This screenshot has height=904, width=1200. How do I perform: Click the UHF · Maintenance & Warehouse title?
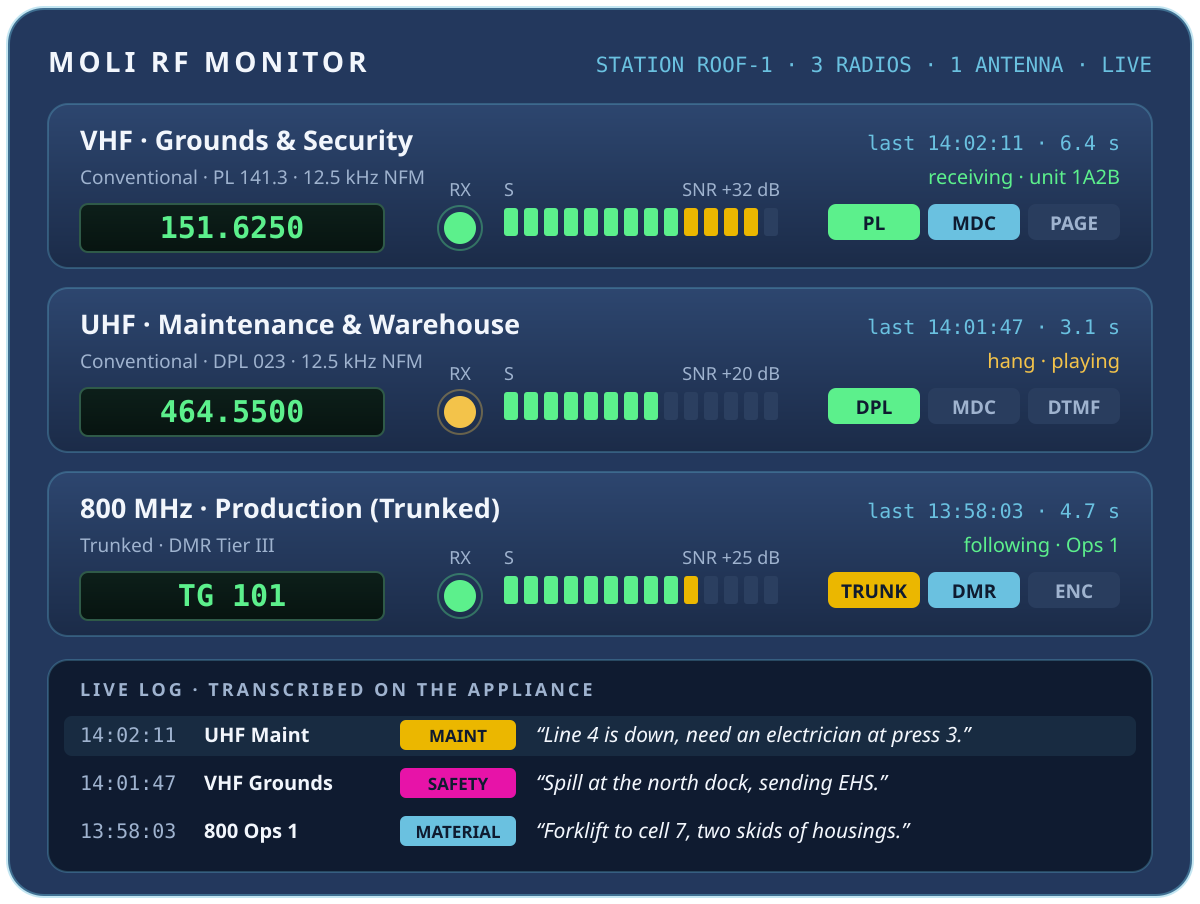click(300, 325)
